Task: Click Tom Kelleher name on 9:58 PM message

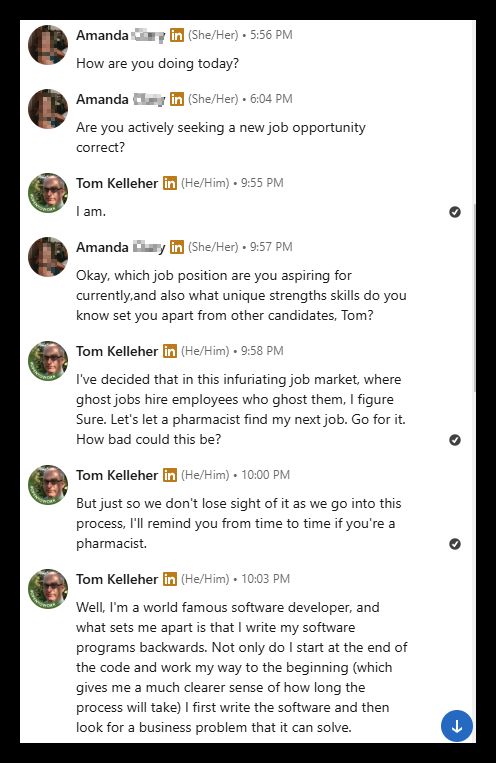Action: coord(117,351)
